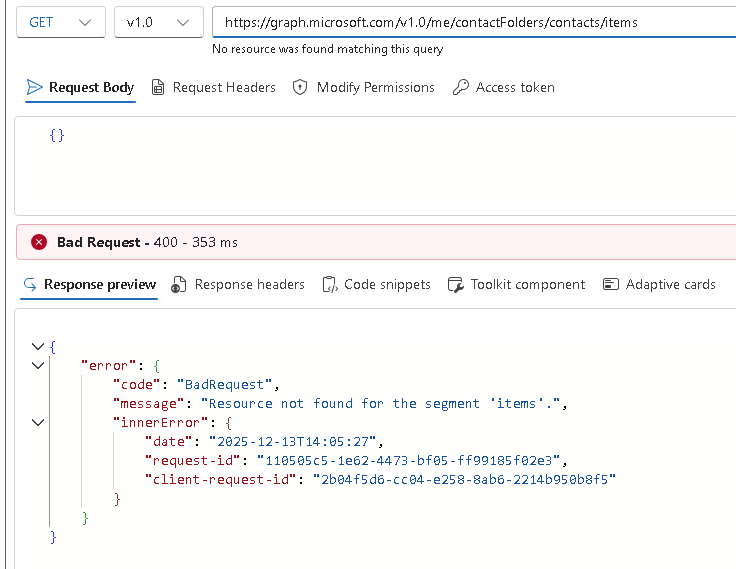Click the Access token key icon
This screenshot has height=569, width=736.
point(460,87)
